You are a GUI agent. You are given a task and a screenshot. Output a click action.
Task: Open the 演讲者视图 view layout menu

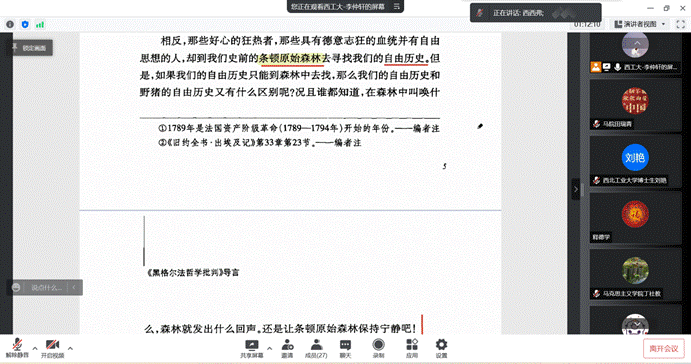[x=640, y=24]
